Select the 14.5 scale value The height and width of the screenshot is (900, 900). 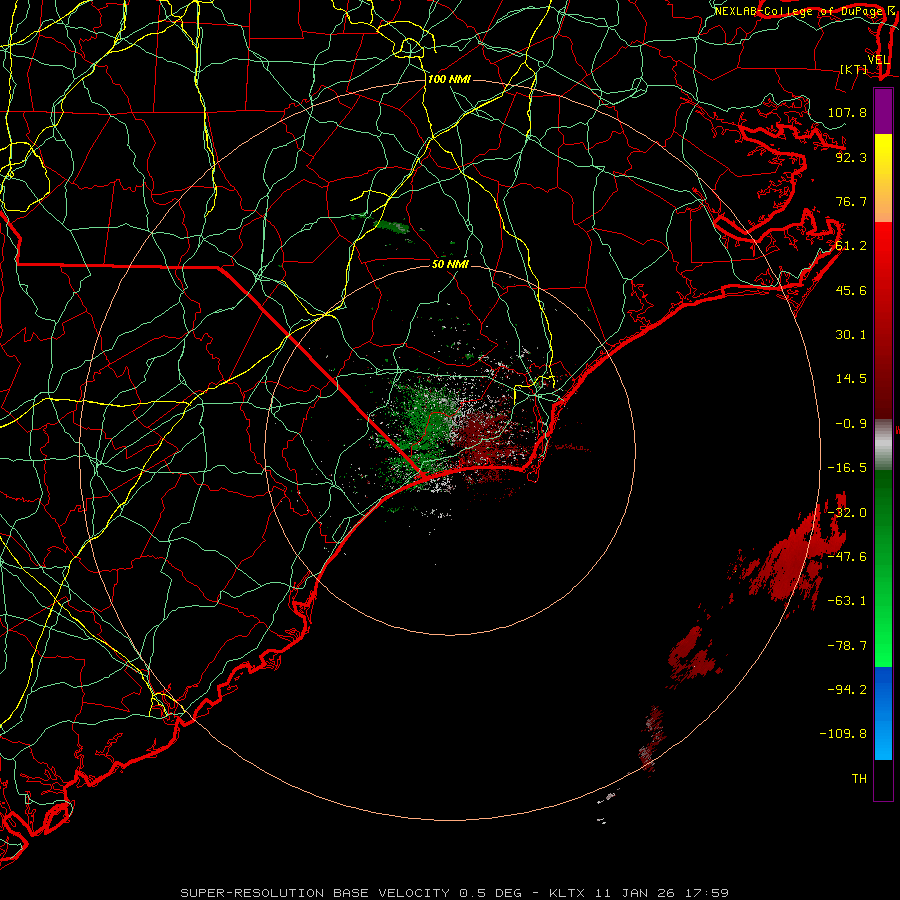click(x=851, y=379)
